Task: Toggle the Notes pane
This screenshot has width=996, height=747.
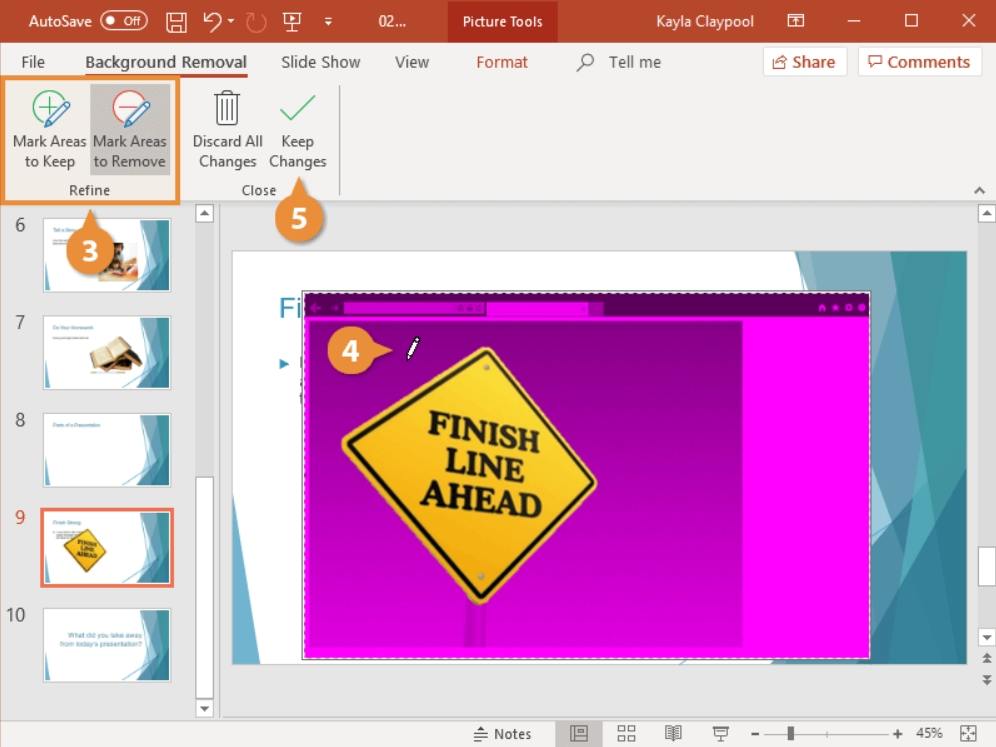Action: click(x=502, y=733)
